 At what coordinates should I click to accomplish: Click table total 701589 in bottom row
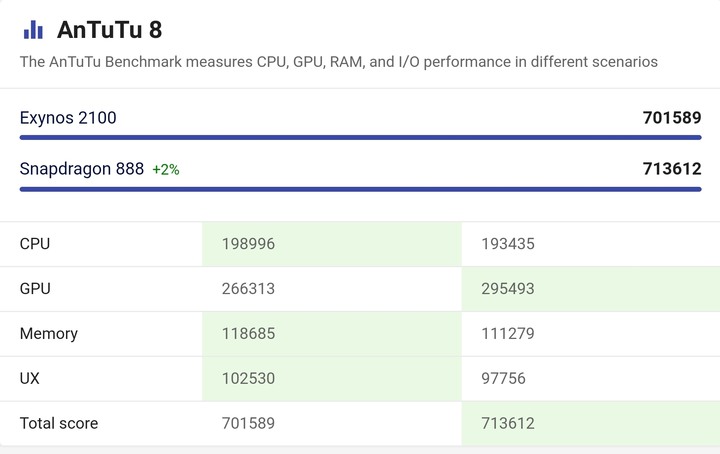click(x=248, y=423)
